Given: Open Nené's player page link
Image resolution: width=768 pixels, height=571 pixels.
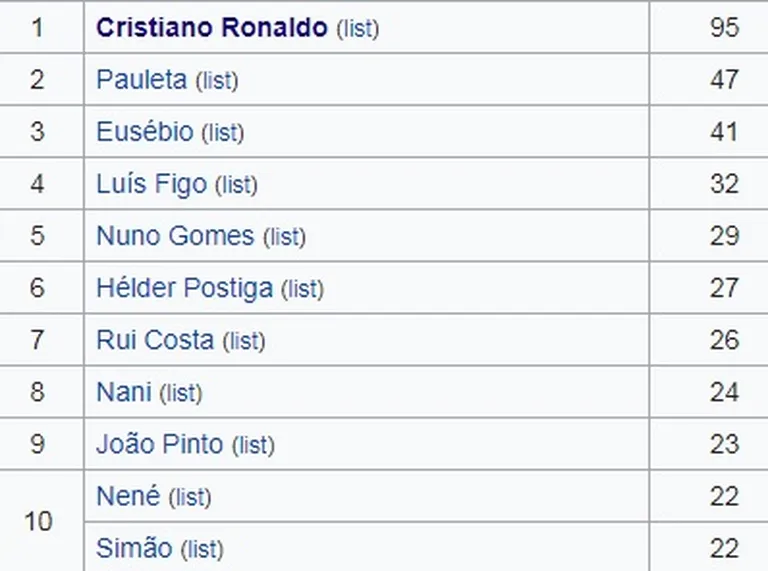Looking at the screenshot, I should pos(128,496).
